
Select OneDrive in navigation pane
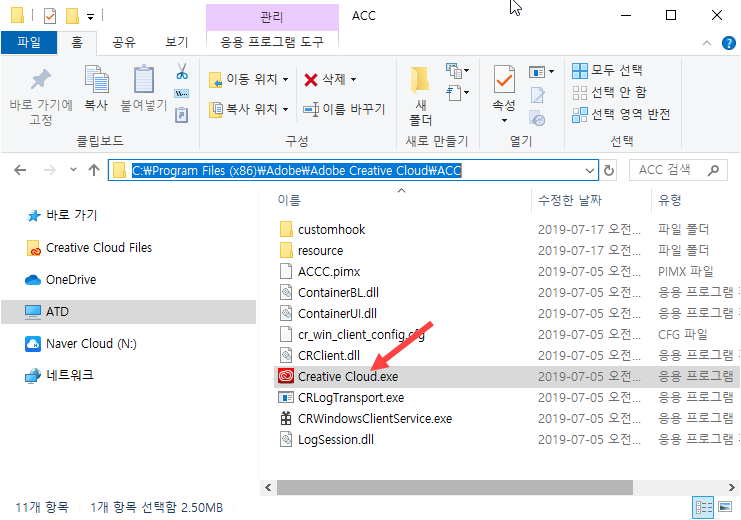coord(60,280)
